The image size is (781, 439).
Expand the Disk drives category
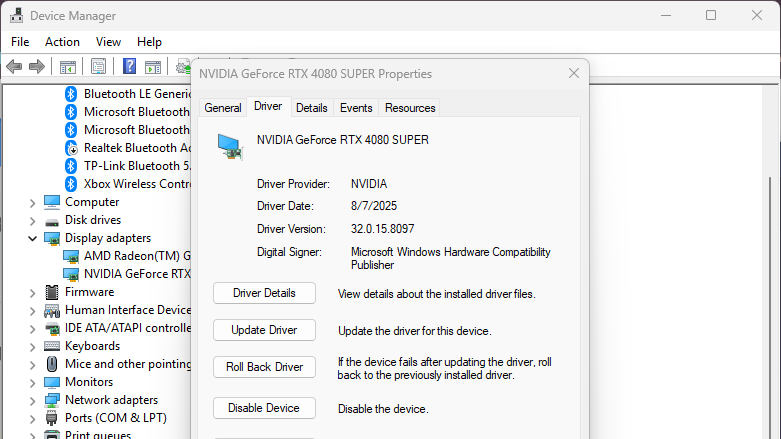tap(33, 220)
